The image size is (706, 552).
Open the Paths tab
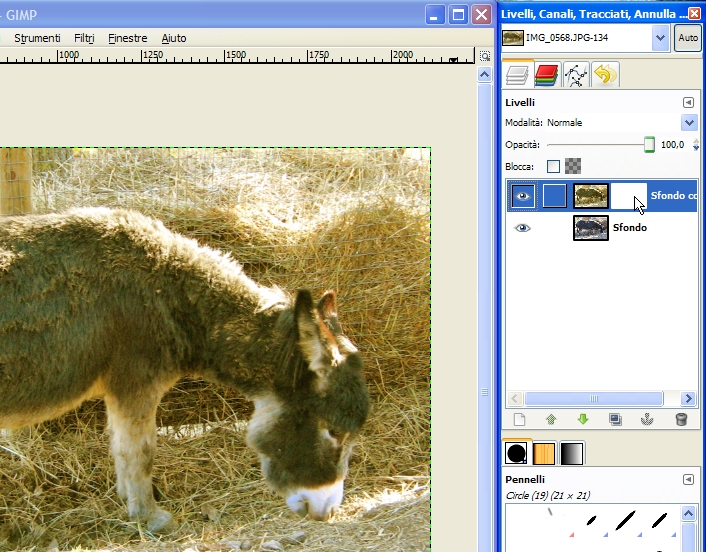[575, 73]
